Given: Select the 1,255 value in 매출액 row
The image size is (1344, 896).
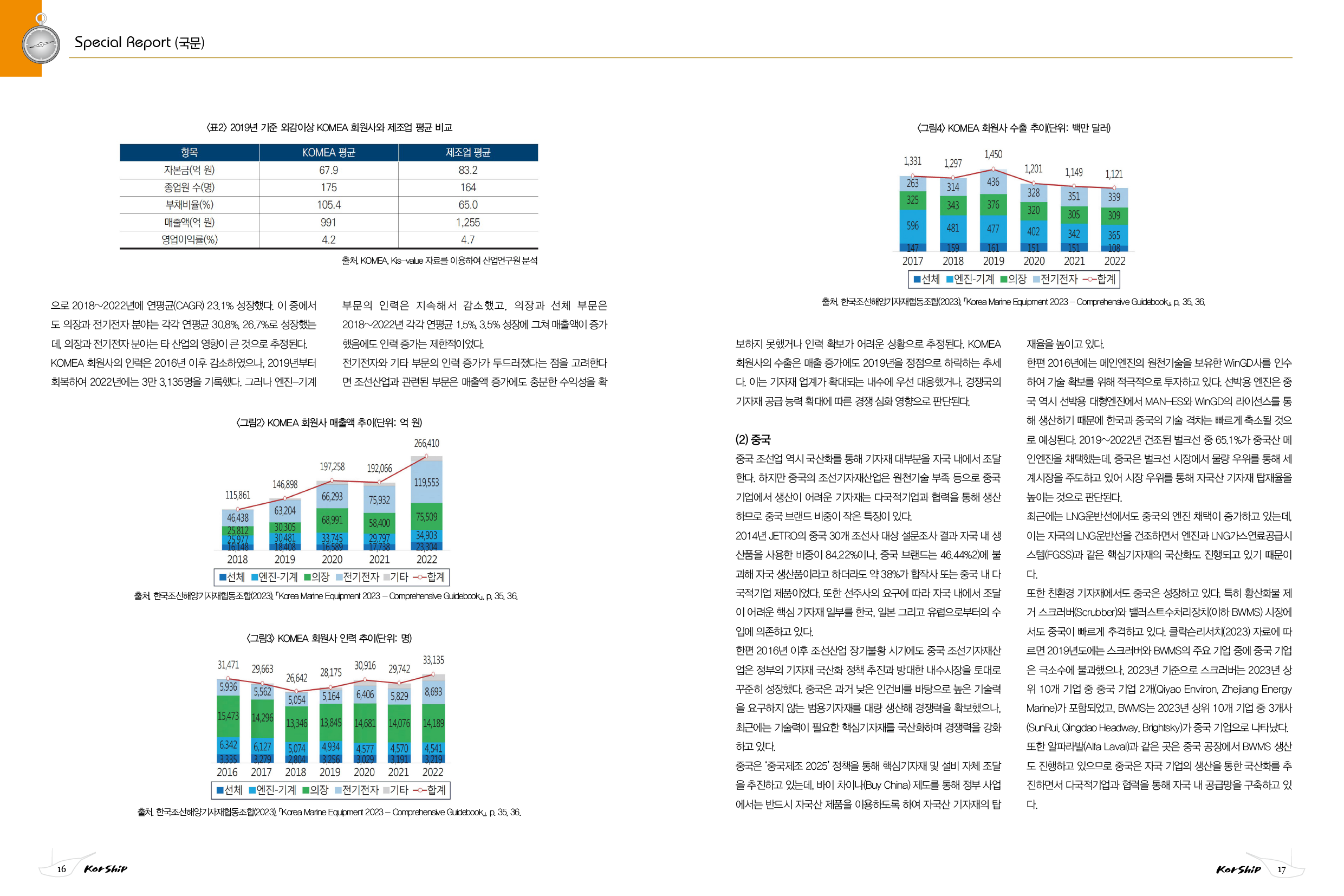Looking at the screenshot, I should (468, 222).
